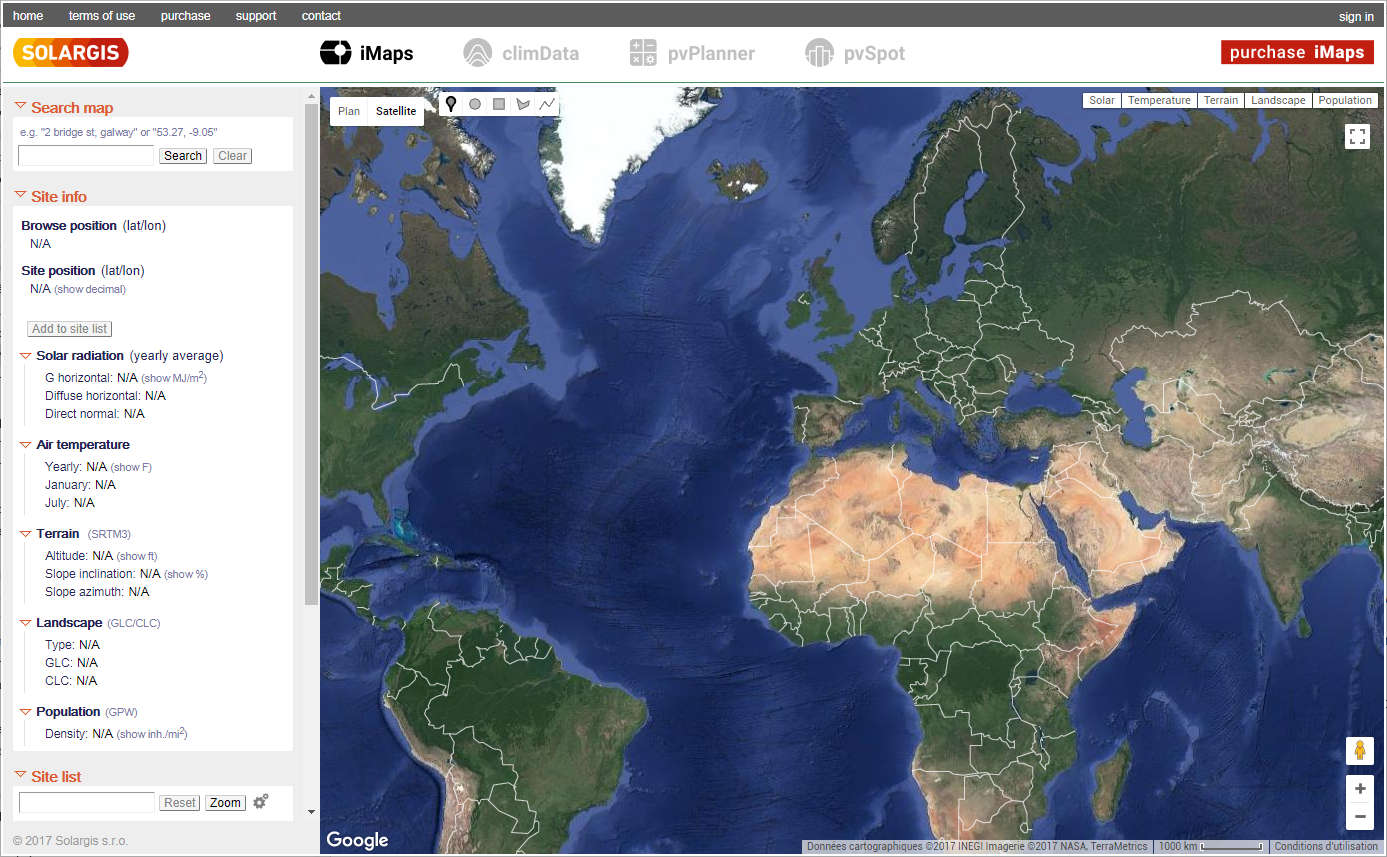Collapse the Site info section

20,195
